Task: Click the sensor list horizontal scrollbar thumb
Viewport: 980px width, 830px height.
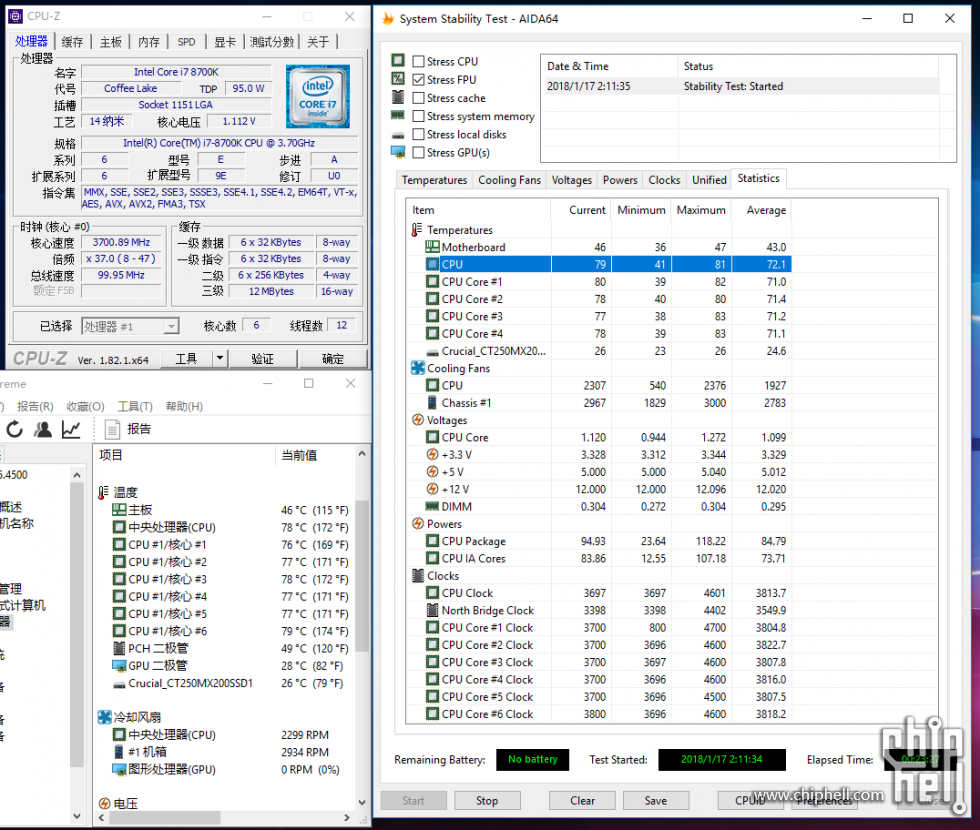Action: click(x=163, y=818)
